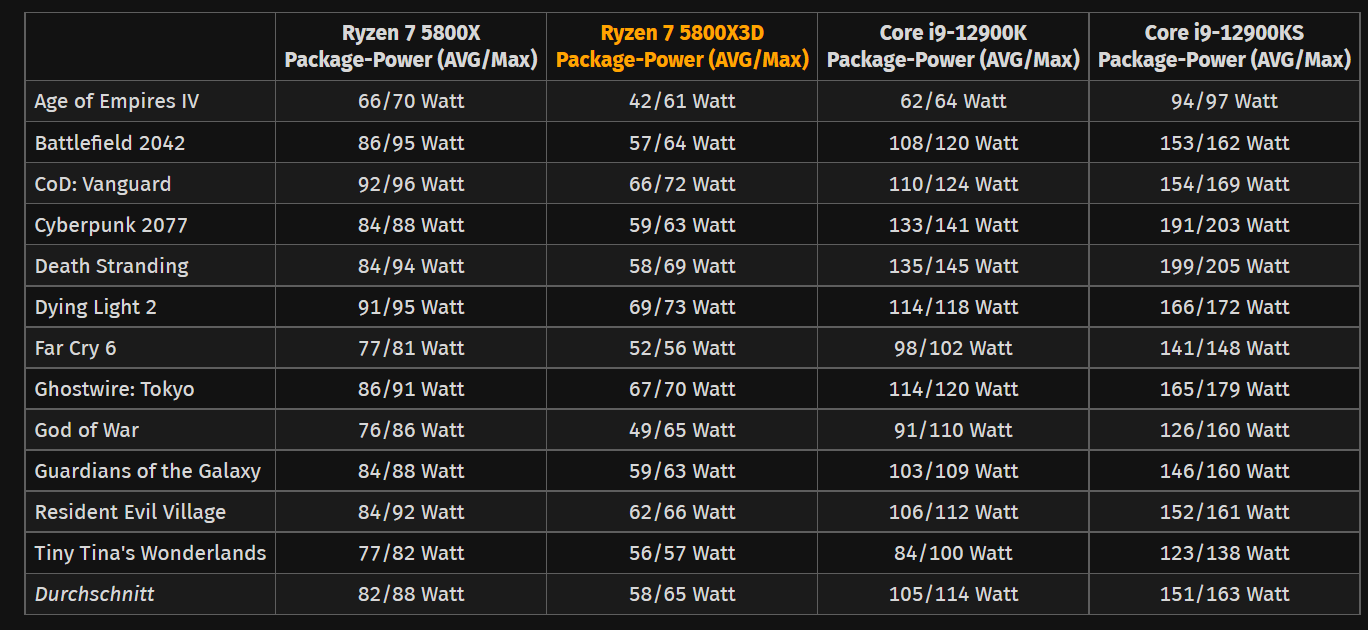Viewport: 1368px width, 630px height.
Task: Click the 133/141 Watt cell
Action: pos(953,225)
